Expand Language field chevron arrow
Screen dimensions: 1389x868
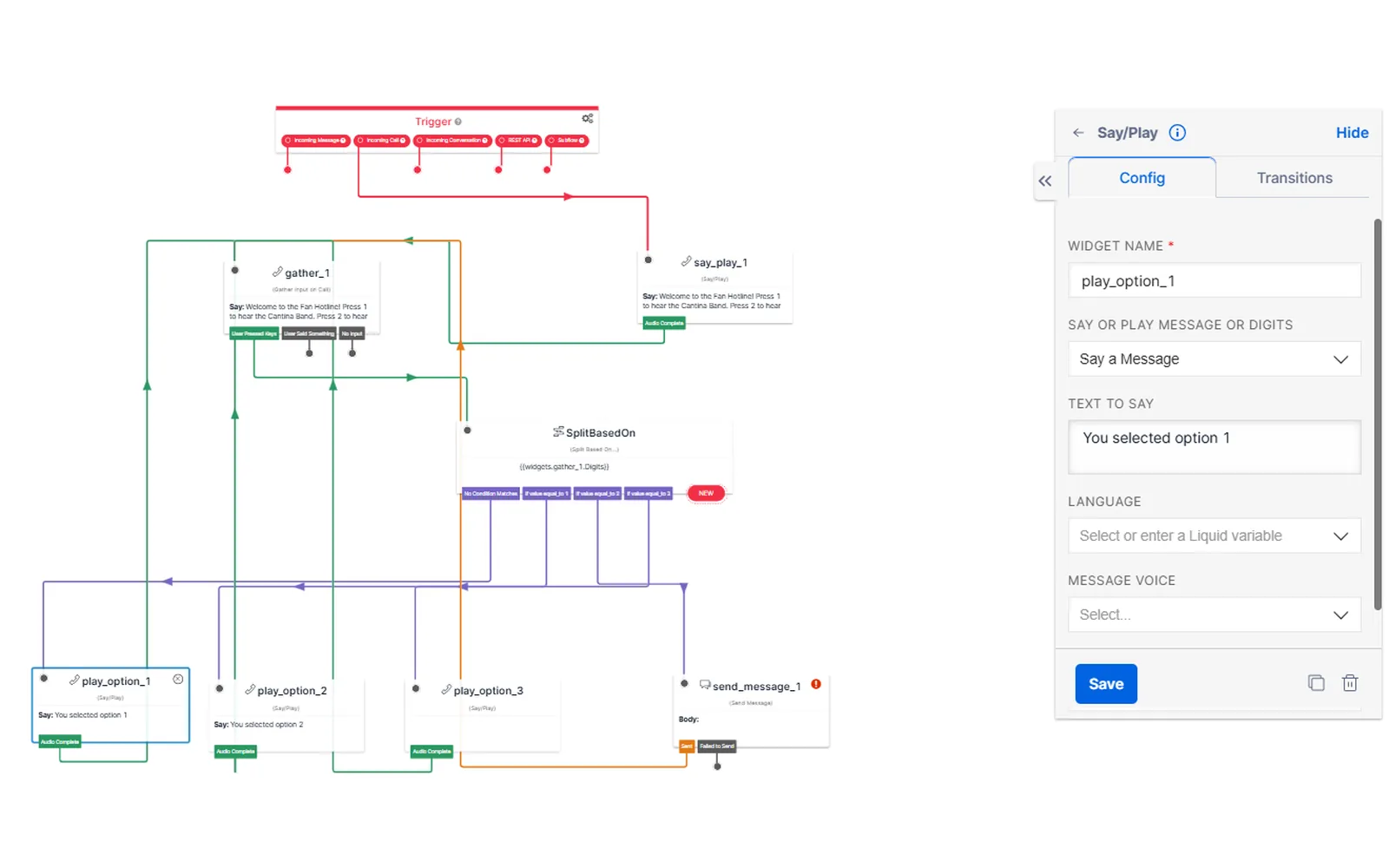pyautogui.click(x=1340, y=536)
